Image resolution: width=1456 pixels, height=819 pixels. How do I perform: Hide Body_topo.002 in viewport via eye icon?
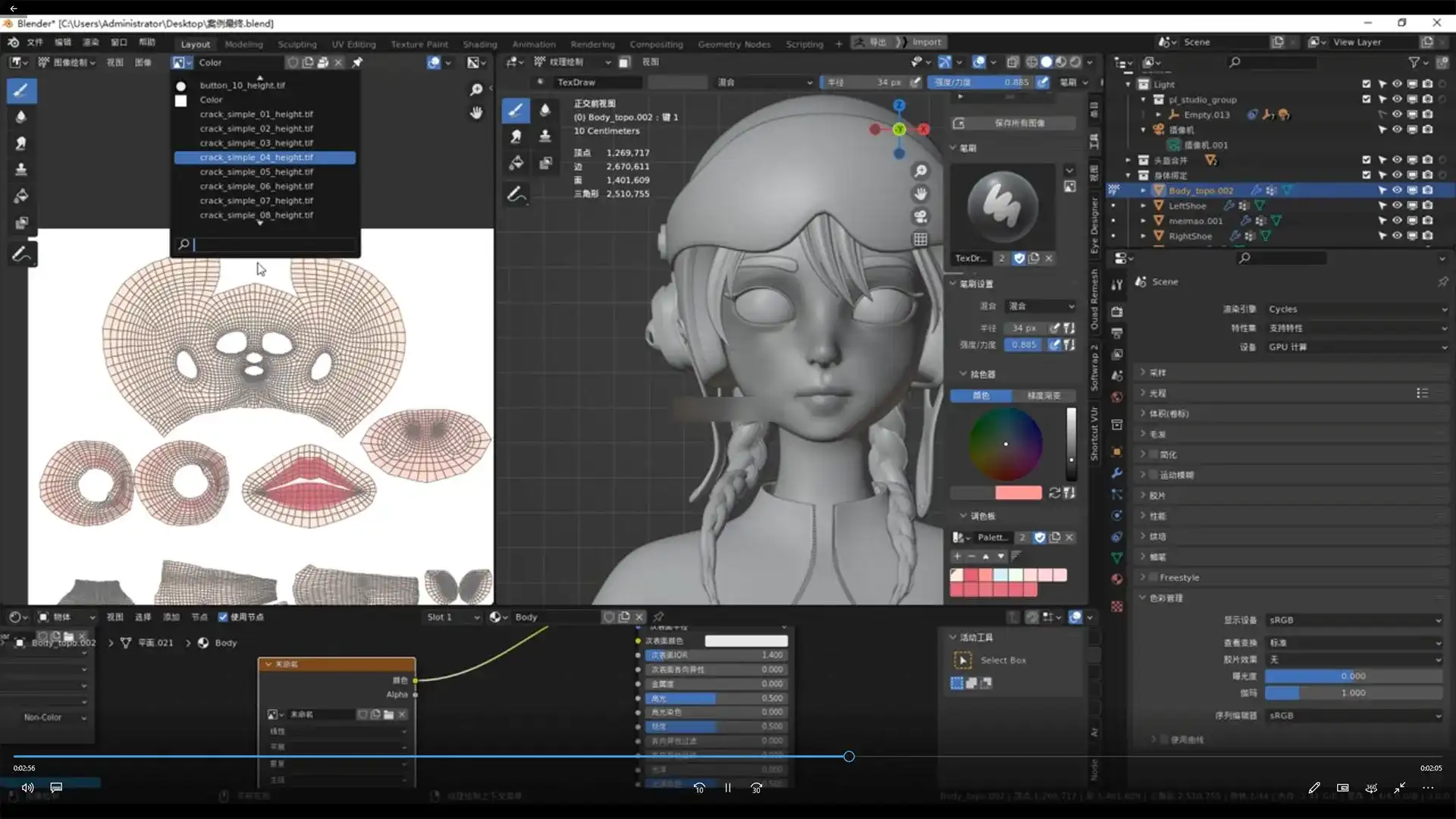(1397, 190)
